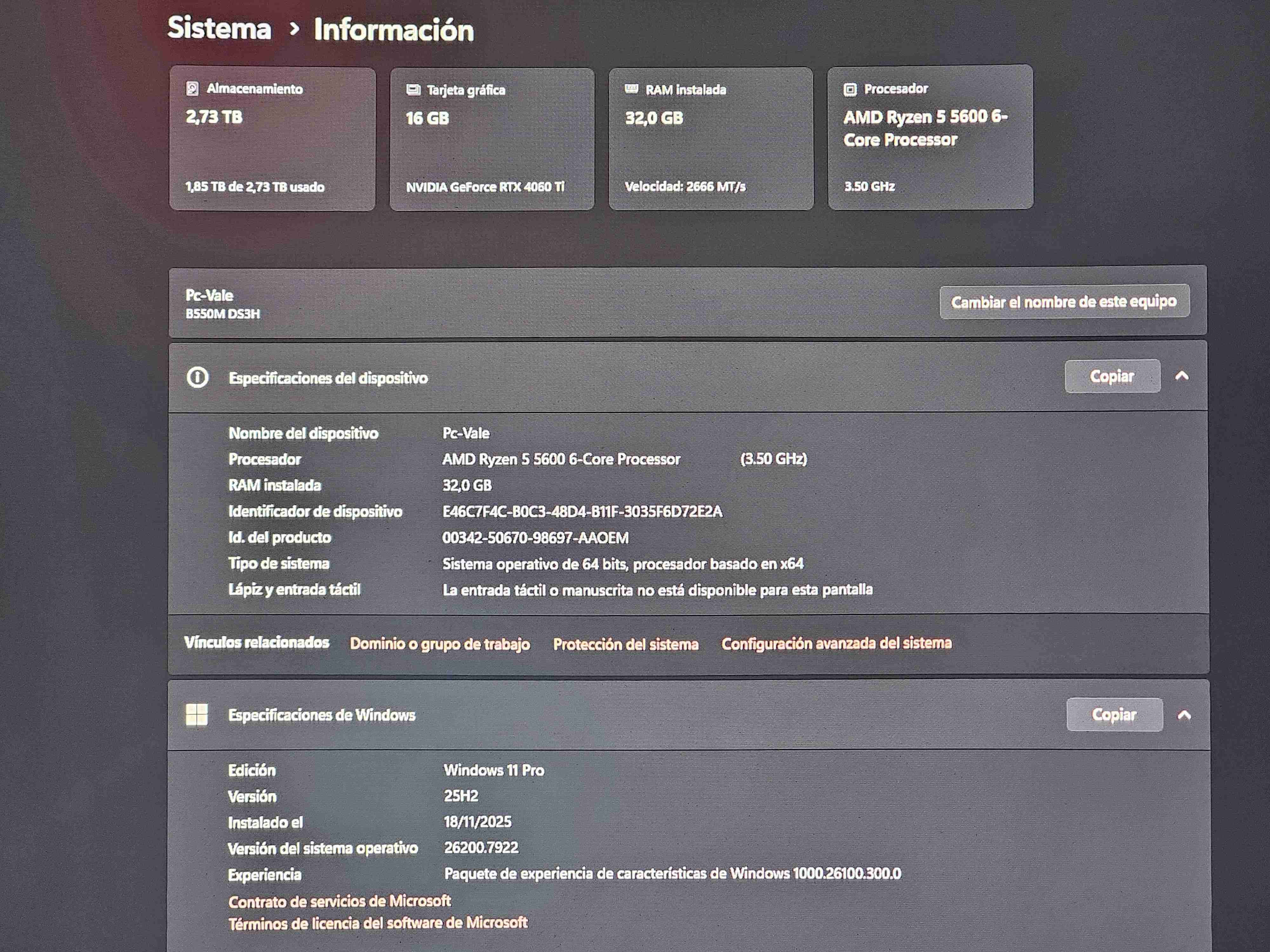Screen dimensions: 1270x952
Task: Collapse the Especificaciones del dispositivo section chevron
Action: click(1182, 376)
